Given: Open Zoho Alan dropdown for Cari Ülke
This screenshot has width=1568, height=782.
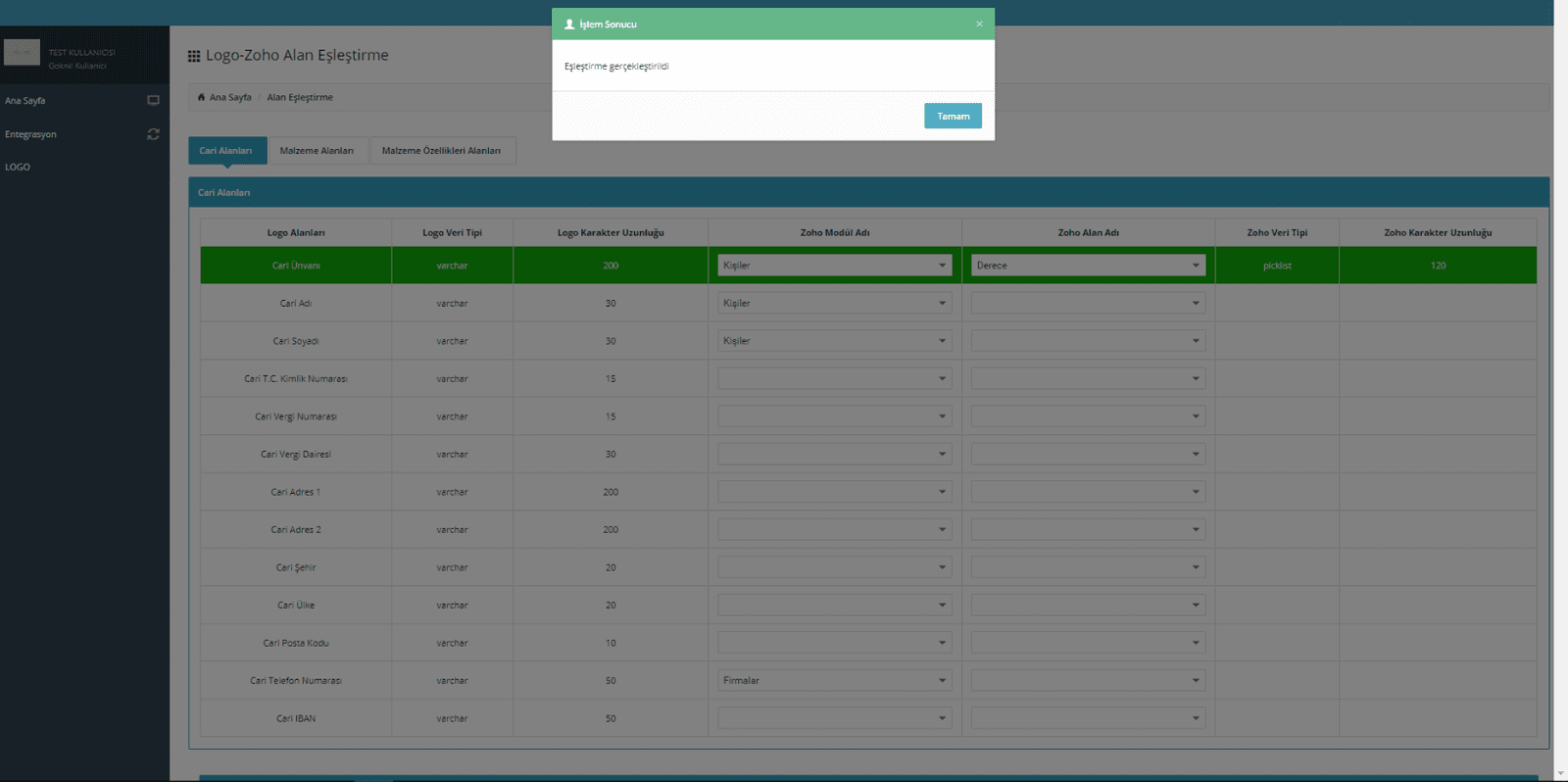Looking at the screenshot, I should (x=1088, y=605).
